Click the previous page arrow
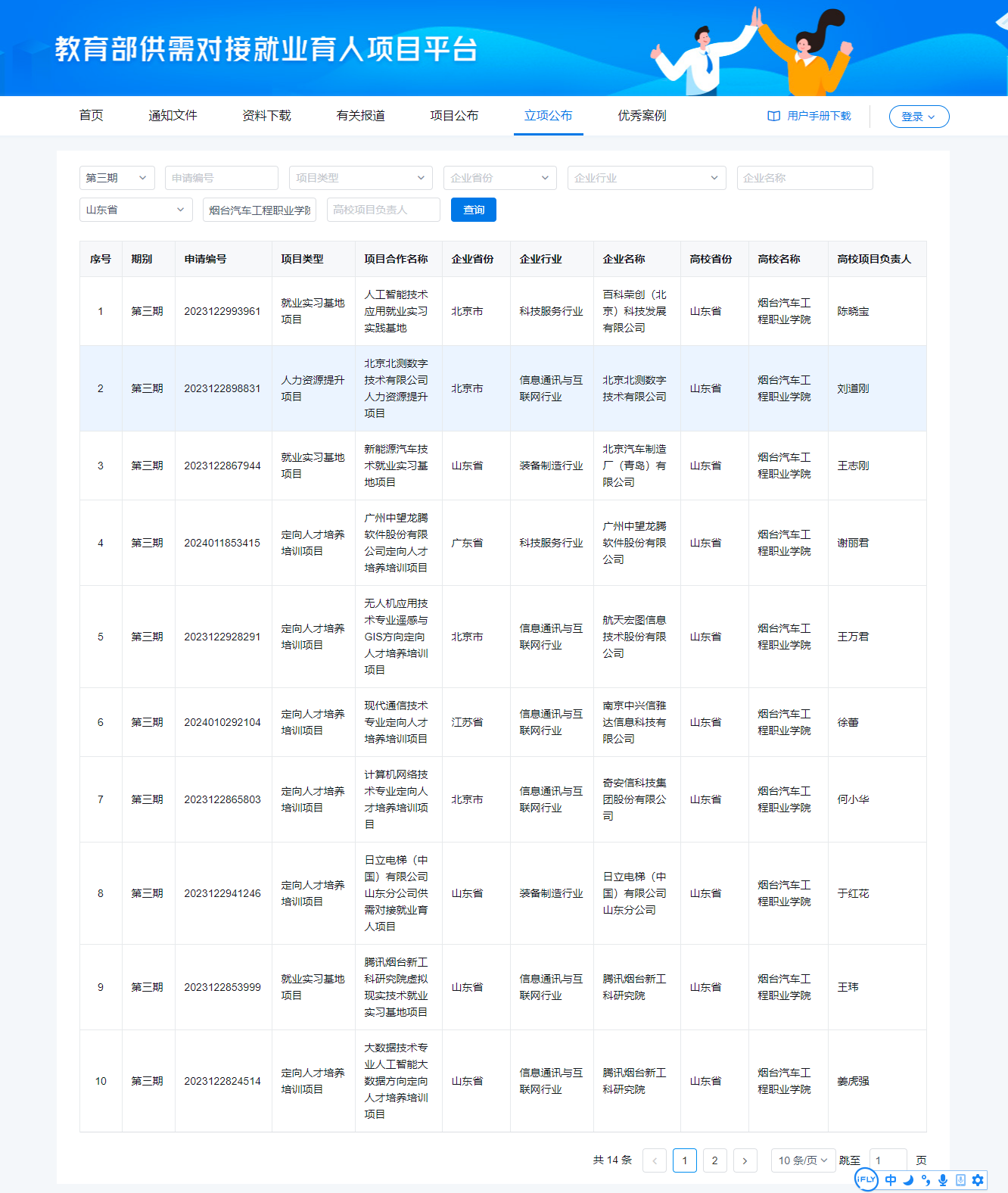This screenshot has height=1193, width=1008. point(655,1160)
